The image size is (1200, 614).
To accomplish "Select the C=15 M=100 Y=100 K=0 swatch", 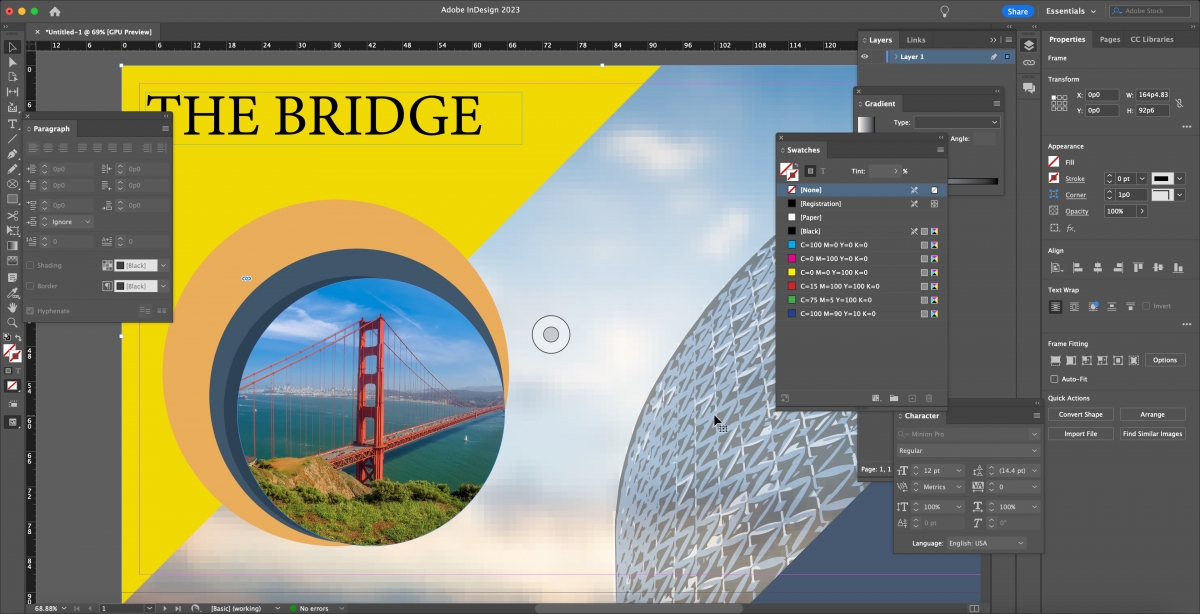I will tap(862, 286).
